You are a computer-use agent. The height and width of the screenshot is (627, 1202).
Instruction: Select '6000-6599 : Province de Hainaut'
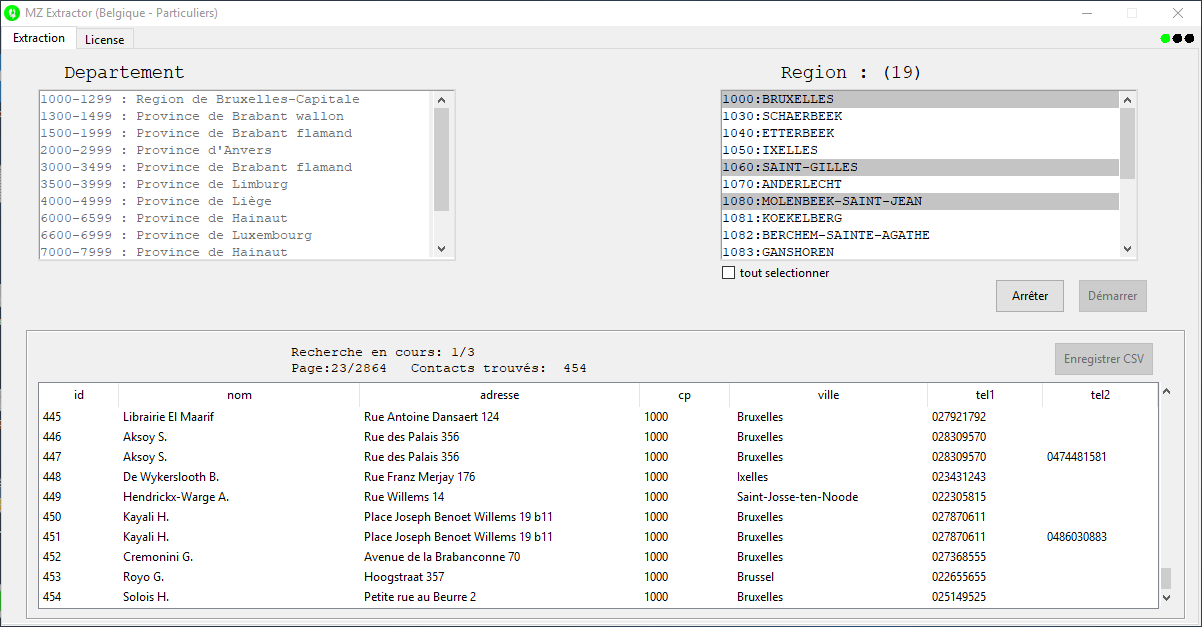point(235,218)
